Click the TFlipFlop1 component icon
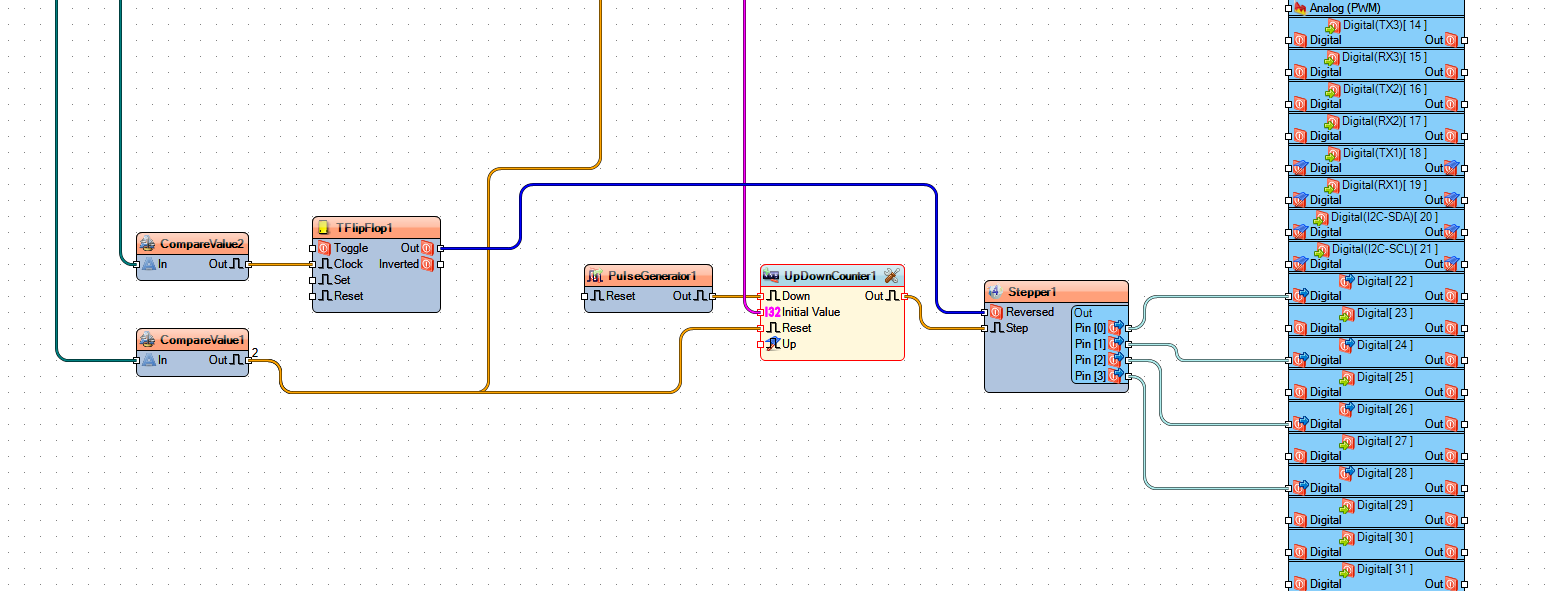Screen dimensions: 1546x591 click(324, 228)
